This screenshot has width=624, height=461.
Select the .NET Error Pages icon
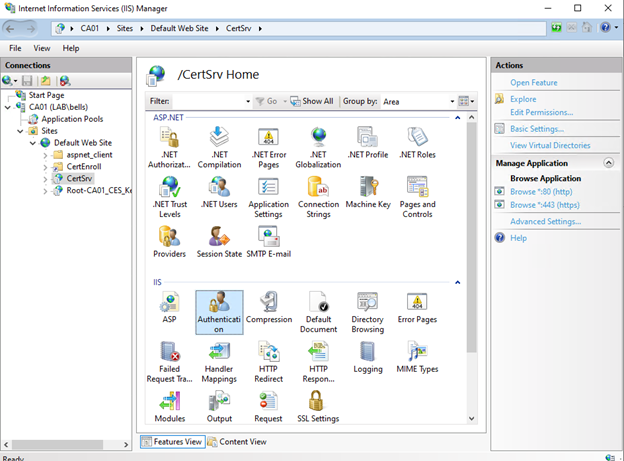[x=268, y=139]
